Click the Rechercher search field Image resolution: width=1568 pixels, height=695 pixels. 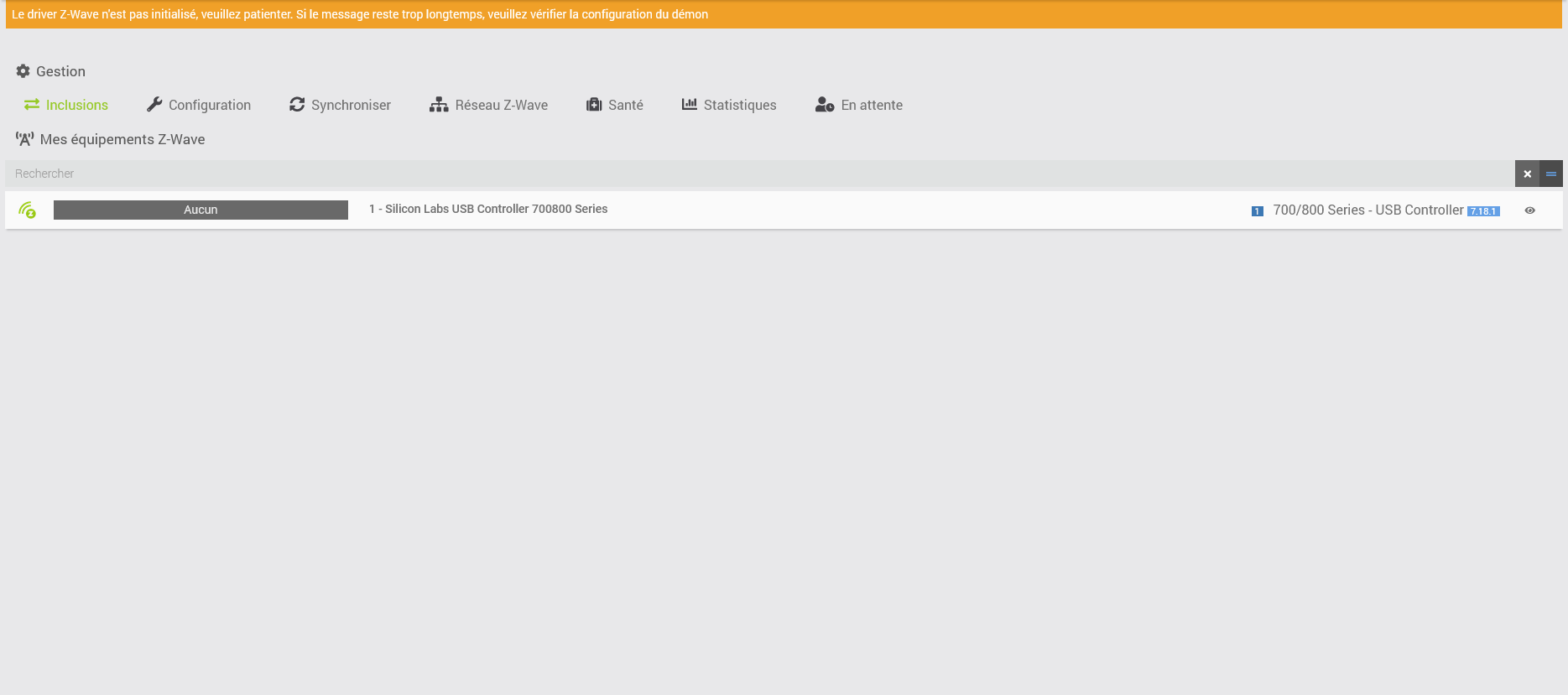(759, 174)
